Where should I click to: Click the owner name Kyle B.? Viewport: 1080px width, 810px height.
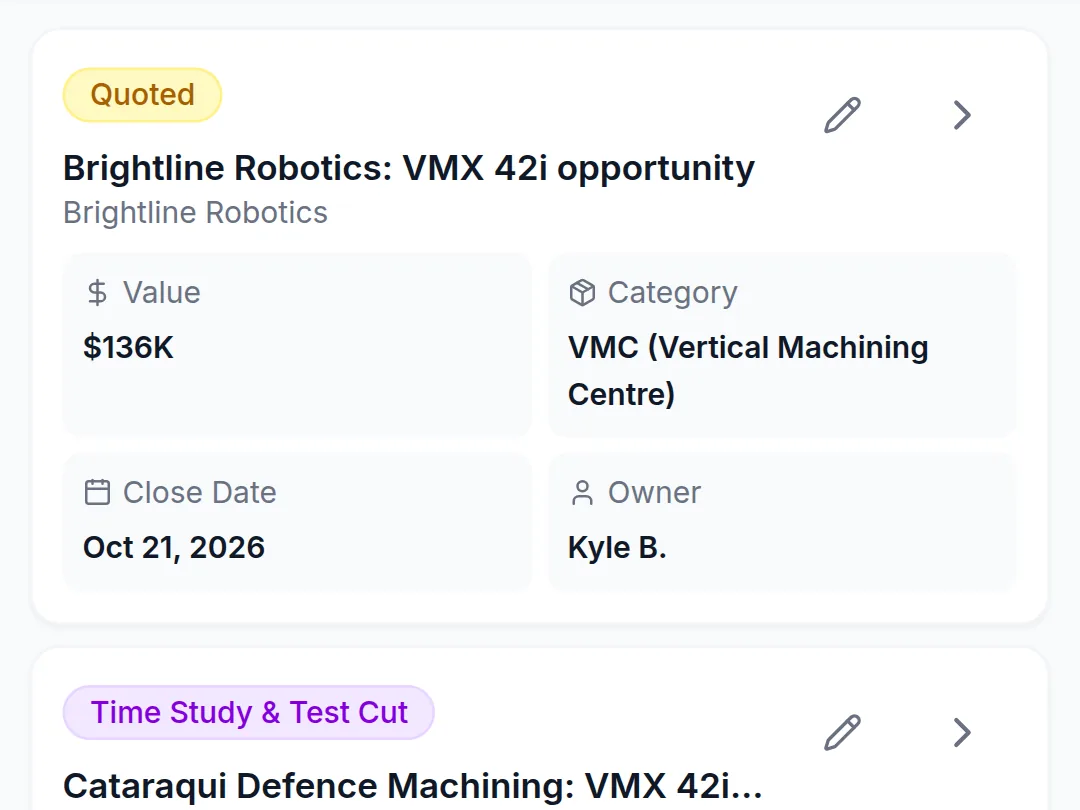click(x=617, y=548)
